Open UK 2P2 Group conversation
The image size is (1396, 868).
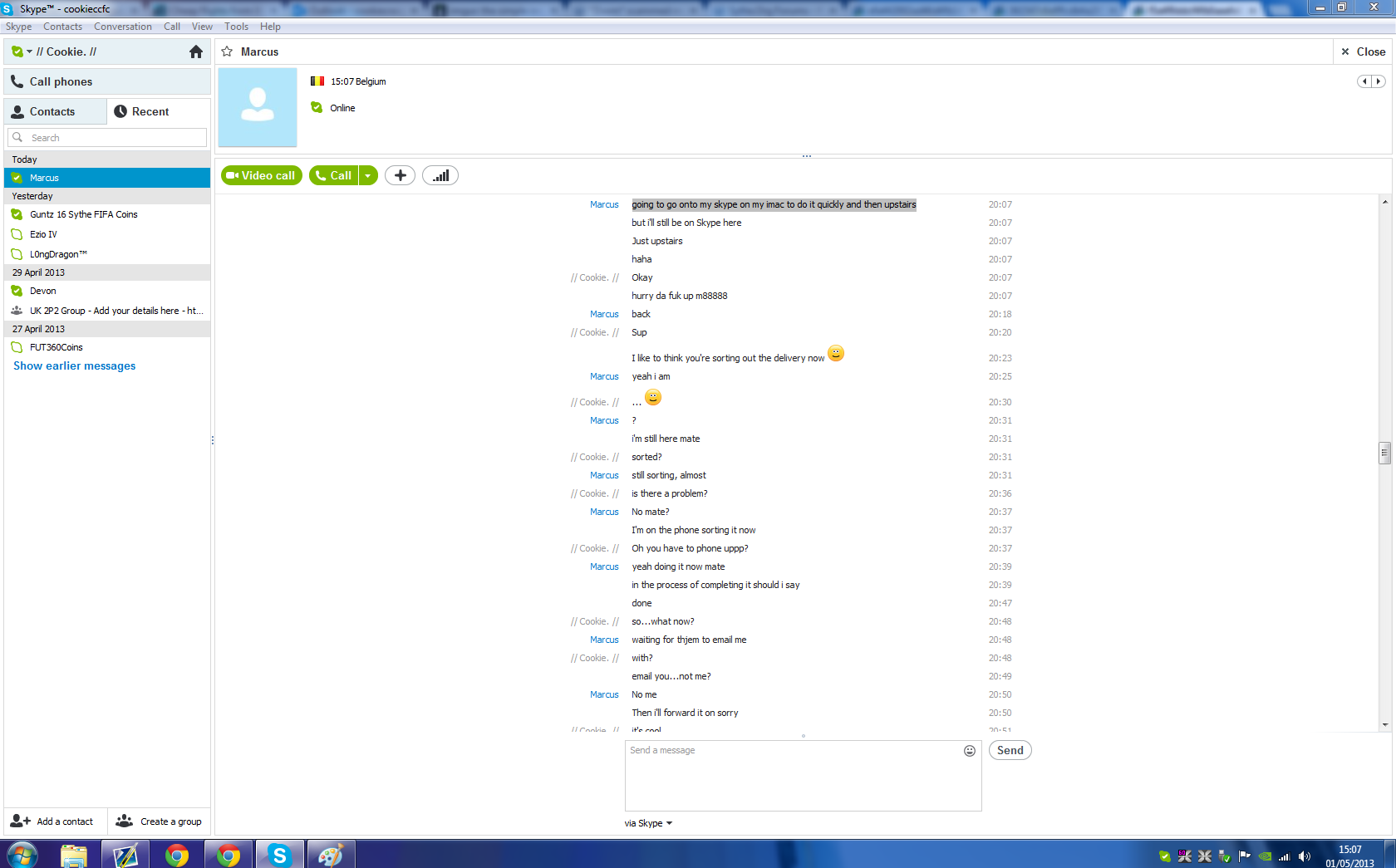pyautogui.click(x=107, y=311)
